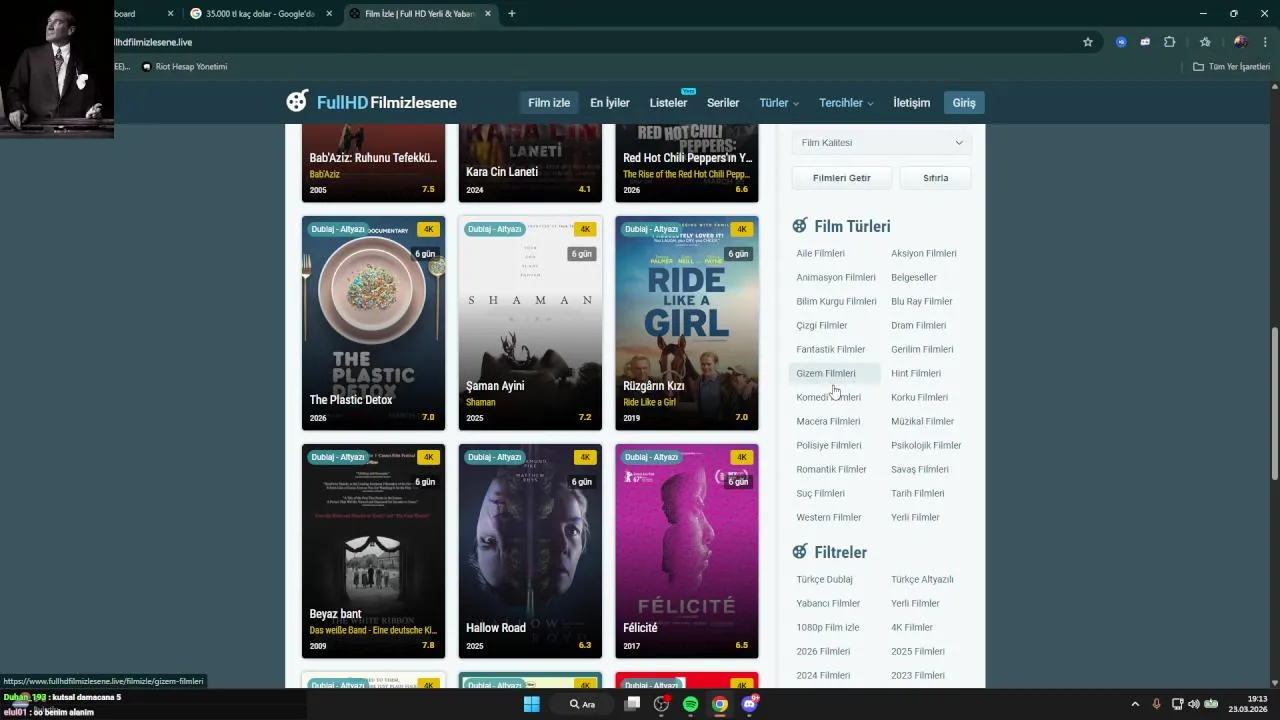Open the Félicité movie poster
The width and height of the screenshot is (1280, 720).
pyautogui.click(x=687, y=551)
